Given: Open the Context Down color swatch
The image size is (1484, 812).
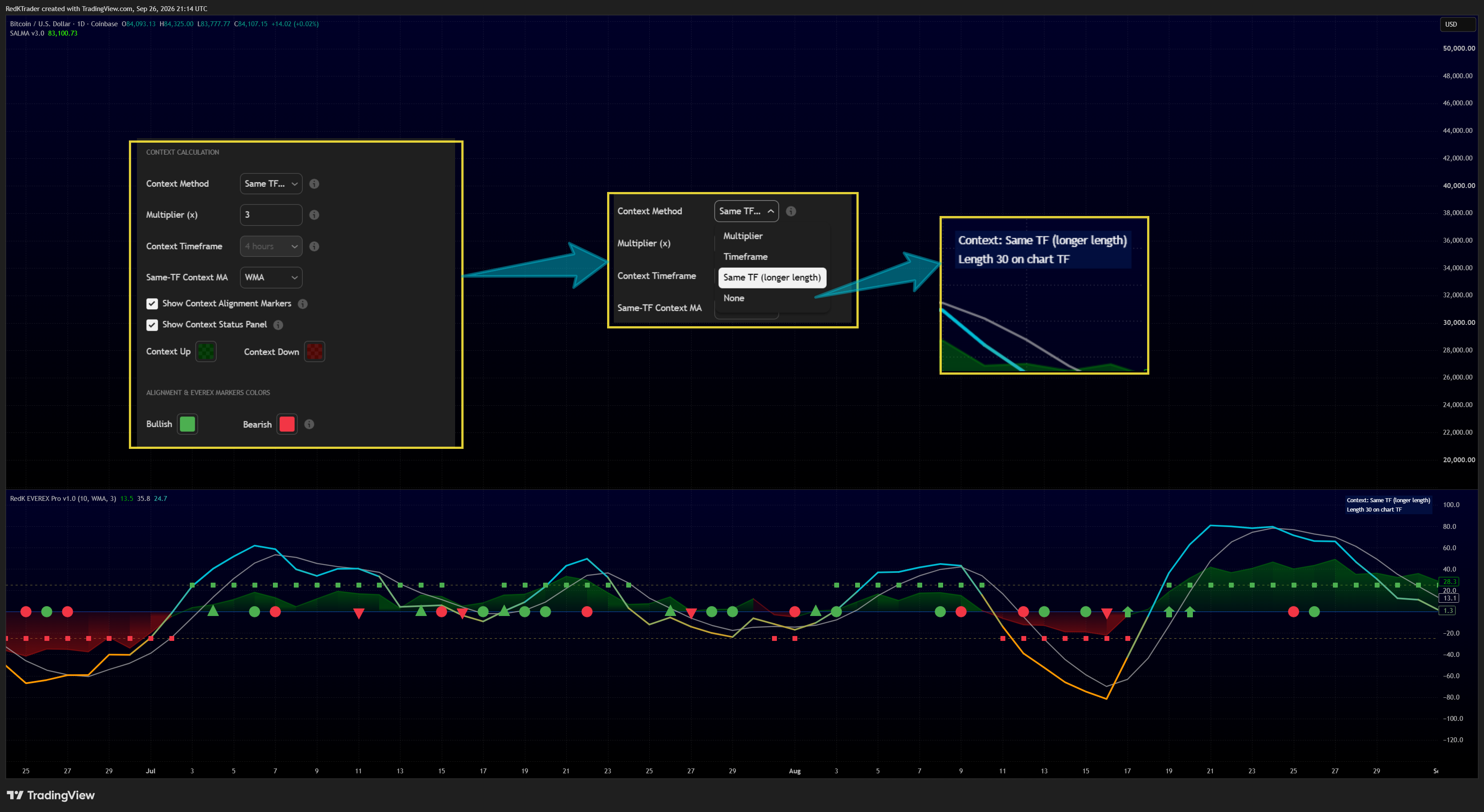Looking at the screenshot, I should (x=315, y=351).
